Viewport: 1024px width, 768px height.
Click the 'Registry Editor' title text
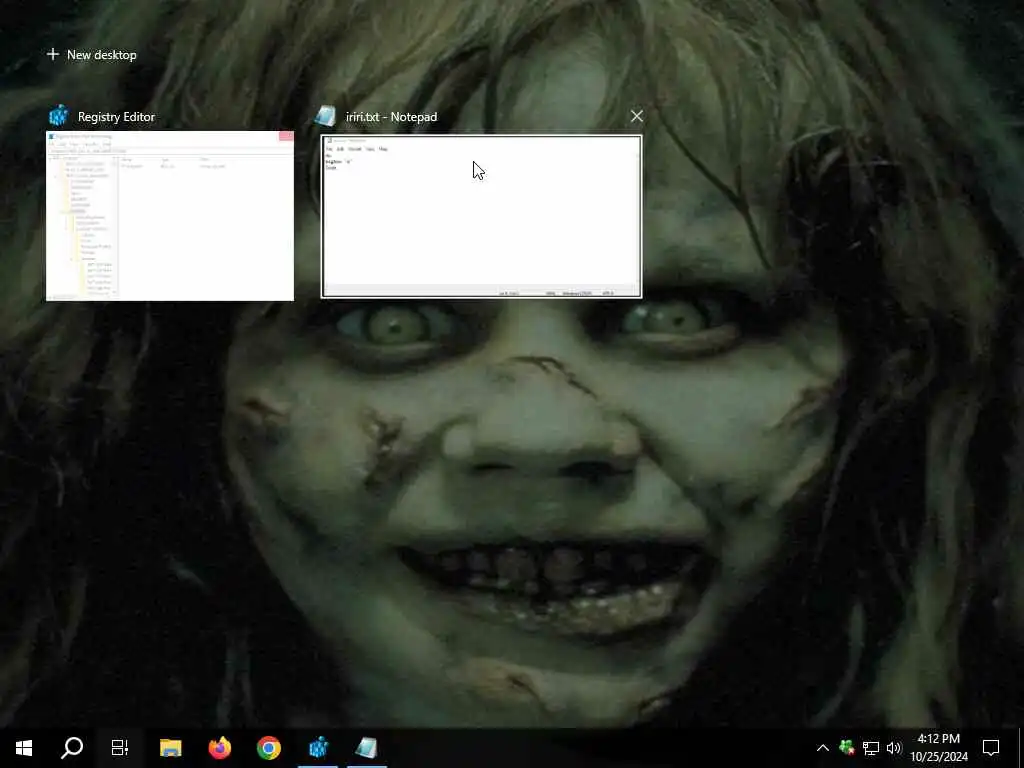tap(116, 117)
